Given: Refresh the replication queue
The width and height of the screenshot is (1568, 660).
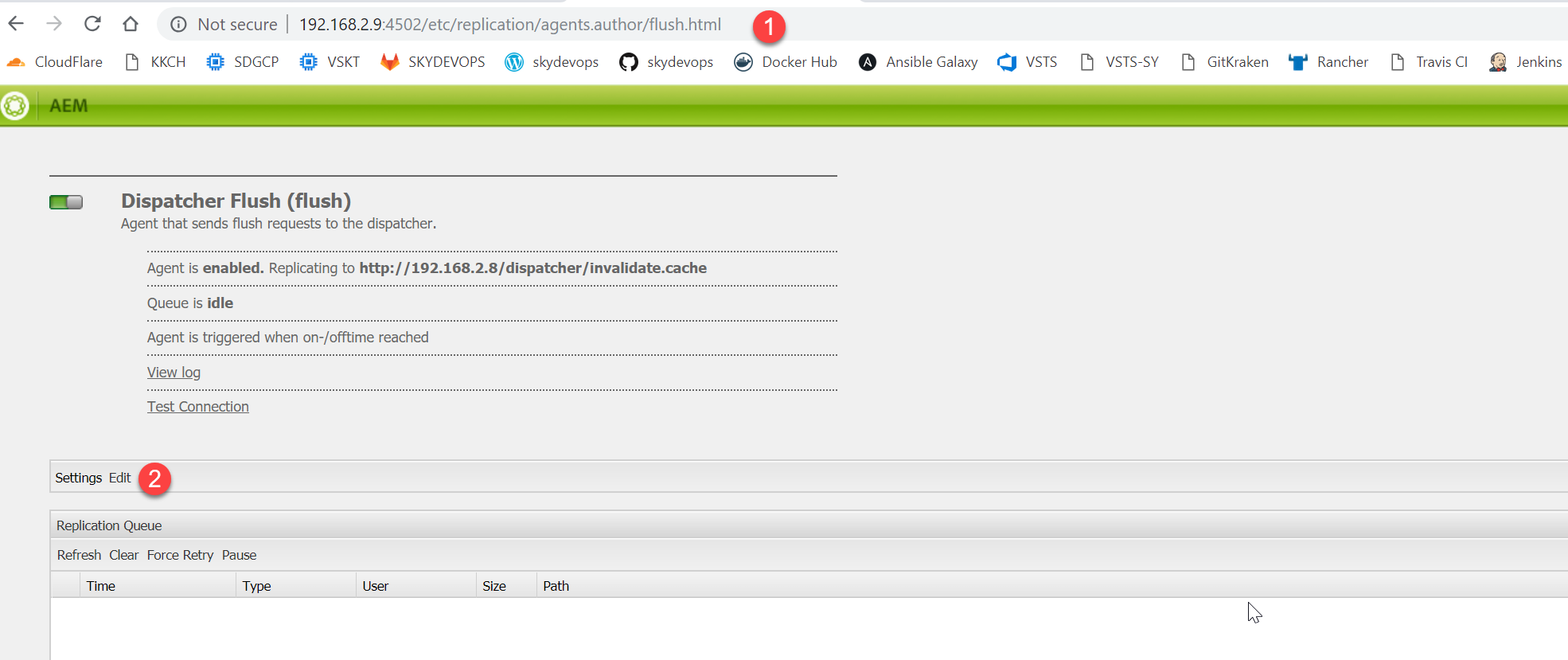Looking at the screenshot, I should point(79,555).
